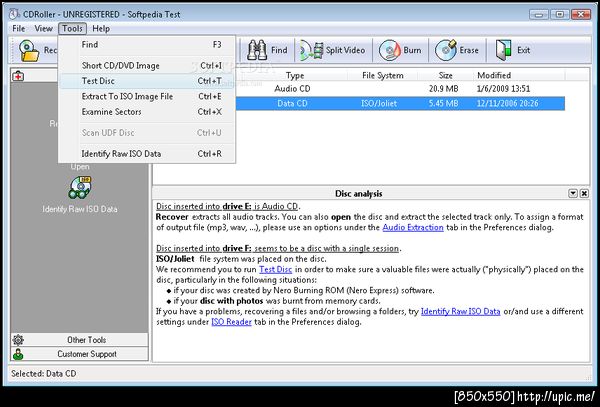Open the Audio Extraction link
The image size is (600, 407).
tap(413, 228)
